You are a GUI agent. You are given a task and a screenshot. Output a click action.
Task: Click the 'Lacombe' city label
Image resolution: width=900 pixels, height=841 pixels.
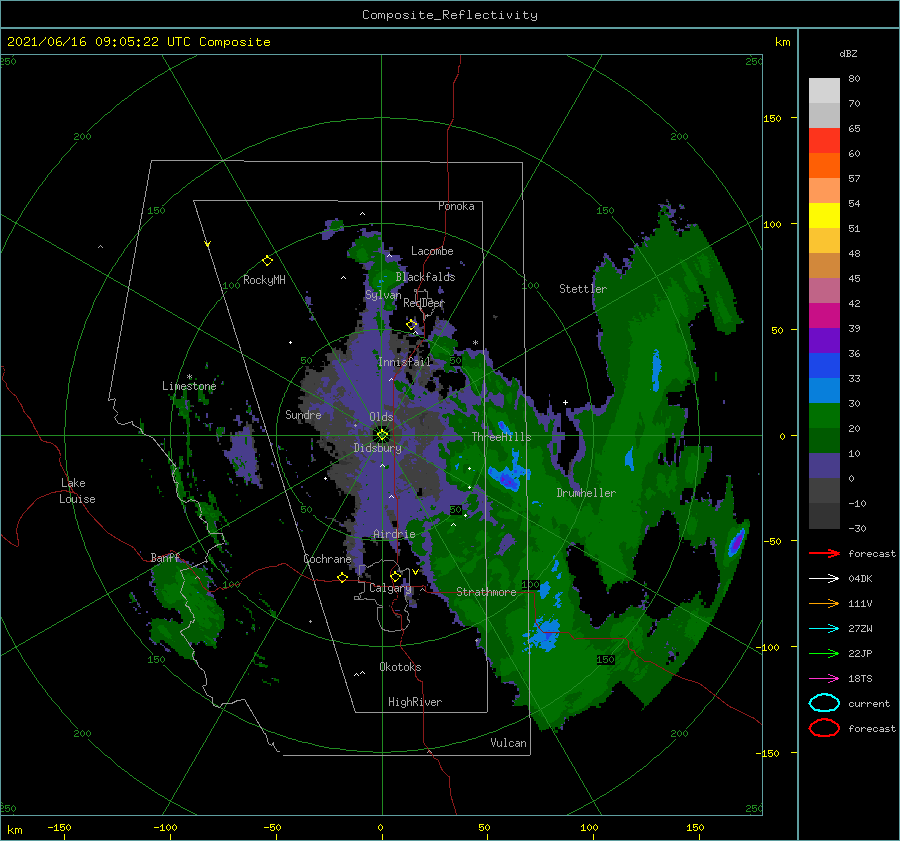tap(432, 251)
